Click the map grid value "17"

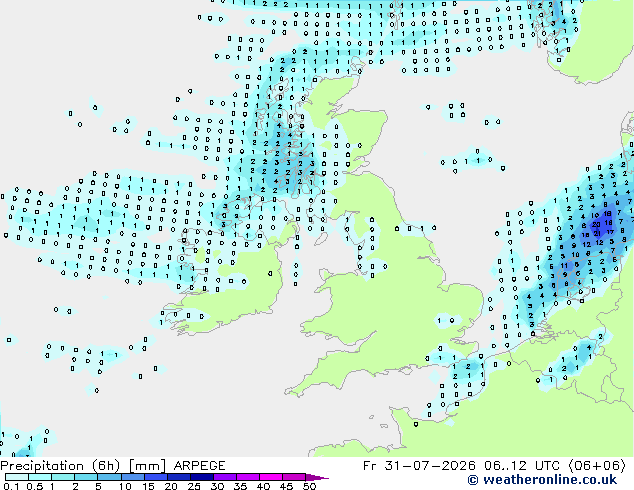(x=610, y=232)
